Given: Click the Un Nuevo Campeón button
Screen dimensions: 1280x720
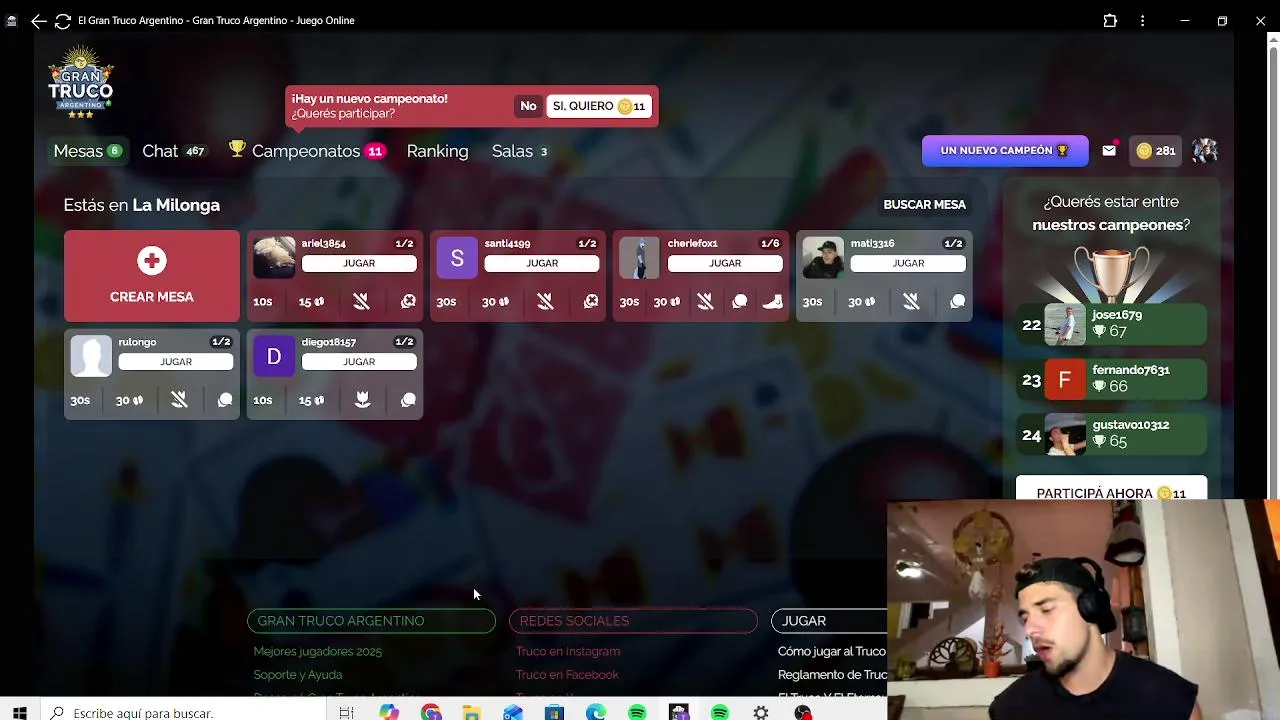Looking at the screenshot, I should tap(1004, 151).
